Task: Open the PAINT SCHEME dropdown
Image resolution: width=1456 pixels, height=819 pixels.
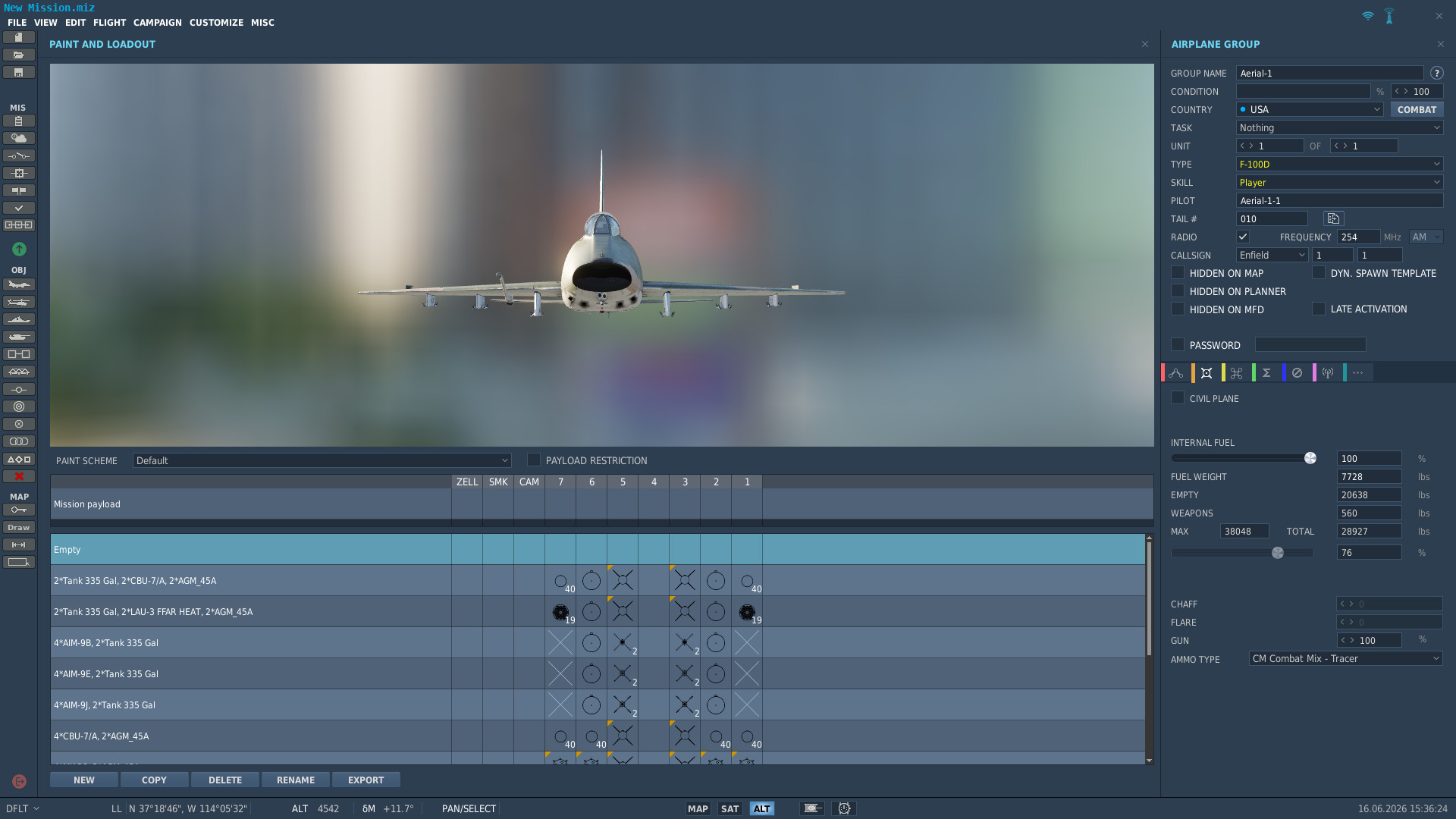Action: tap(322, 460)
